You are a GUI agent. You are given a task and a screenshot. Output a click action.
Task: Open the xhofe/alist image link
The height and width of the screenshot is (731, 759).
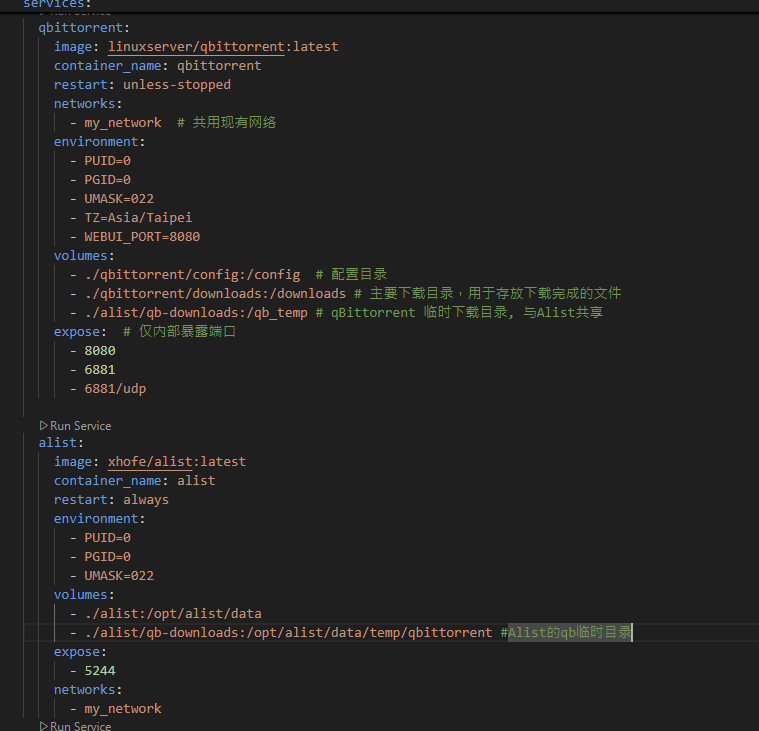pos(150,461)
